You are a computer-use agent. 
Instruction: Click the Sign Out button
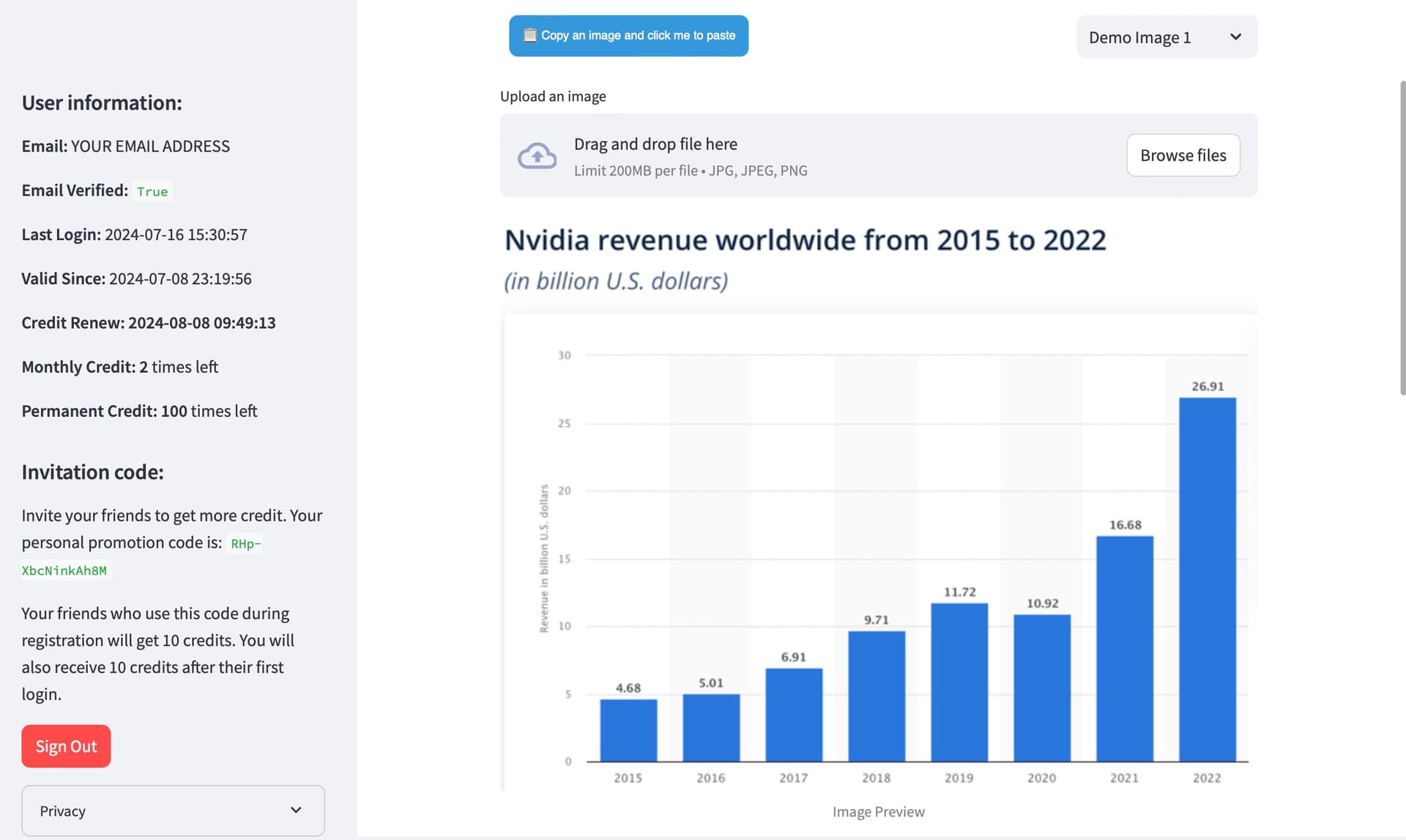(x=66, y=746)
